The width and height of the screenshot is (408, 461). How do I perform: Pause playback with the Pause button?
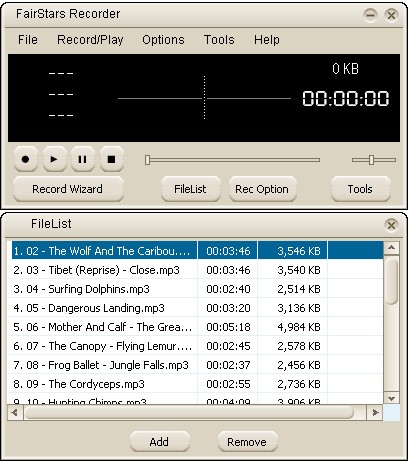(83, 159)
